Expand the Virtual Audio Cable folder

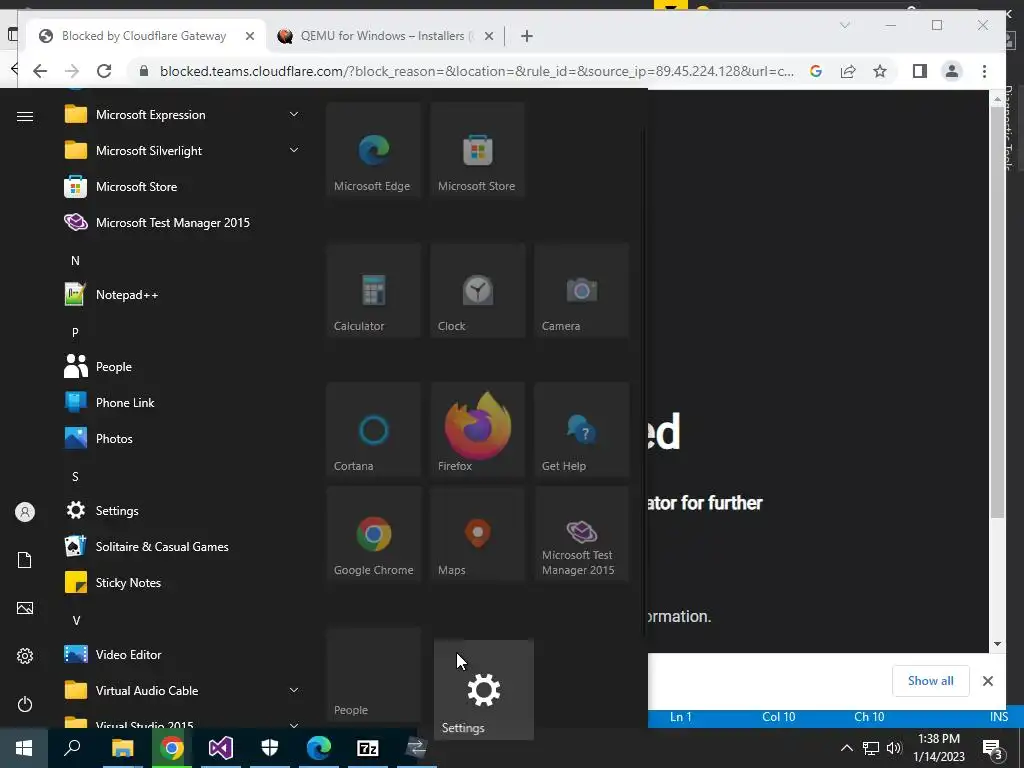(x=183, y=690)
